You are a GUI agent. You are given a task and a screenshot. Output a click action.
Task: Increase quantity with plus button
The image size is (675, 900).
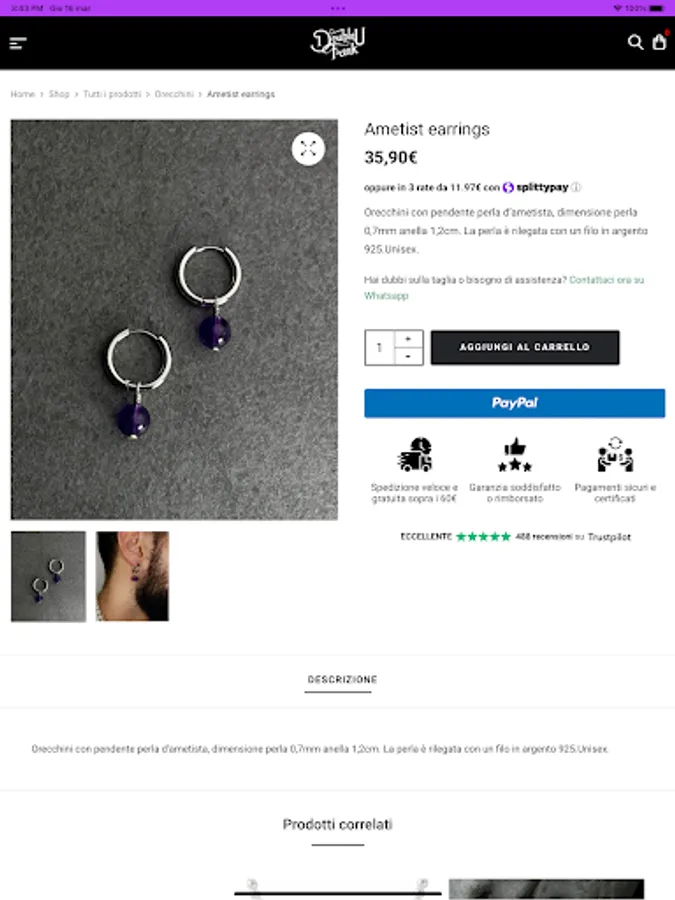408,339
